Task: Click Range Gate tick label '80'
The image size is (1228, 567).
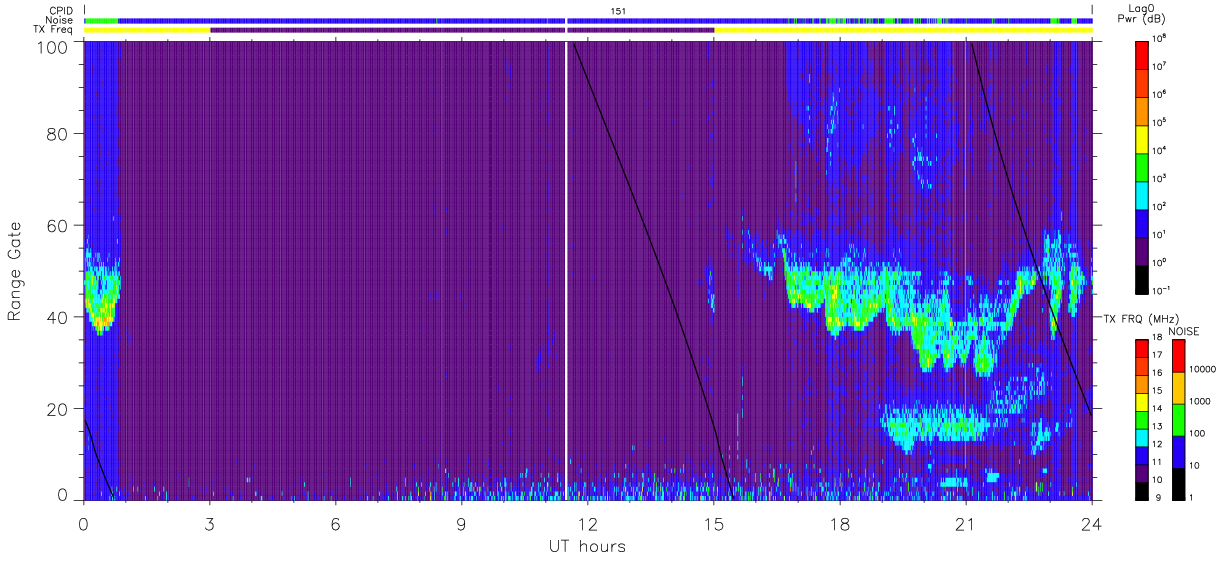Action: pyautogui.click(x=57, y=133)
